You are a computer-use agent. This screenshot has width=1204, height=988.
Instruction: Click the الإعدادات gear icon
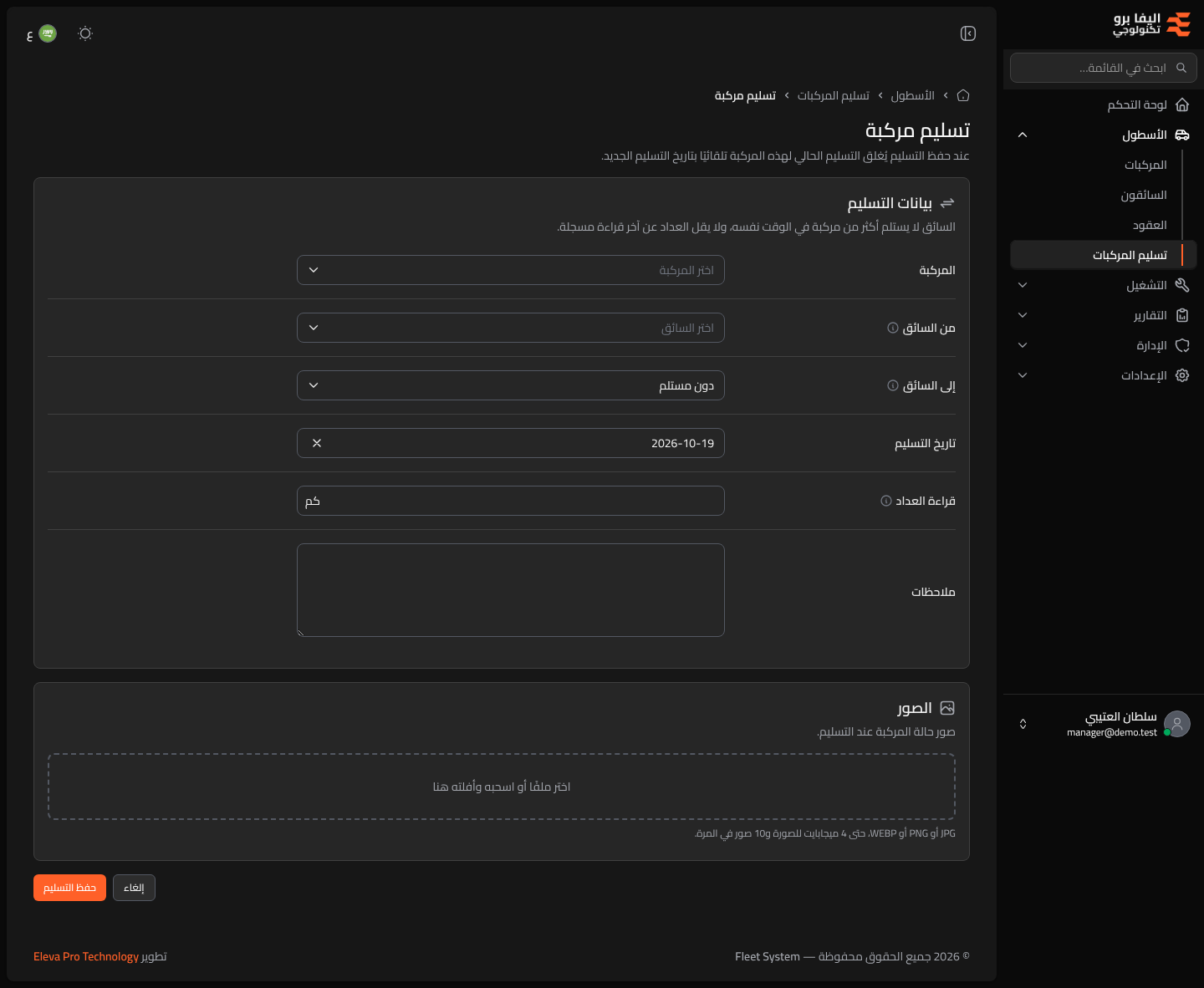pyautogui.click(x=1182, y=375)
